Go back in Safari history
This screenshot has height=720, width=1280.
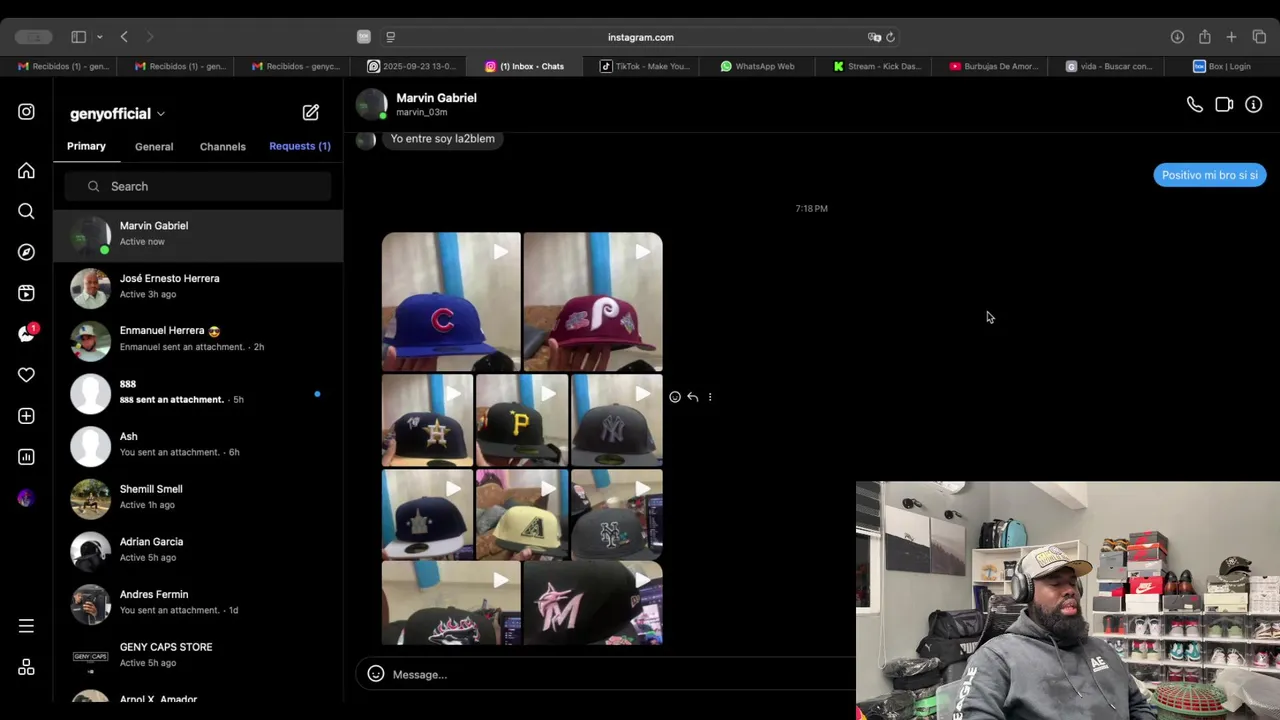pyautogui.click(x=124, y=37)
